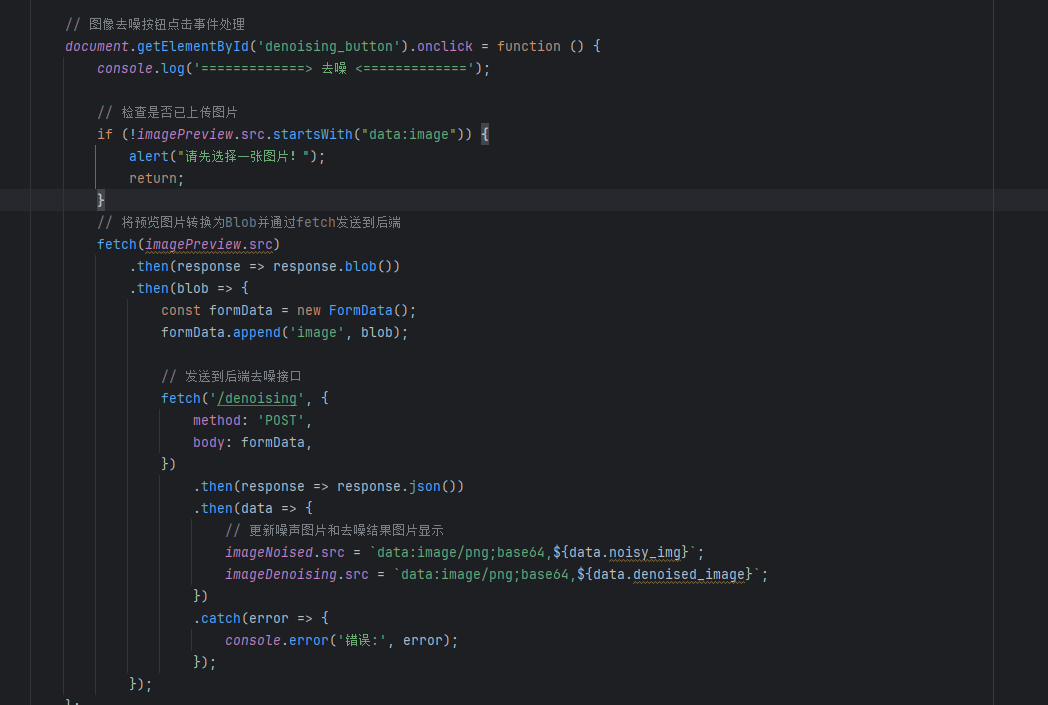Viewport: 1048px width, 705px height.
Task: Click the response.json() call
Action: coord(400,486)
